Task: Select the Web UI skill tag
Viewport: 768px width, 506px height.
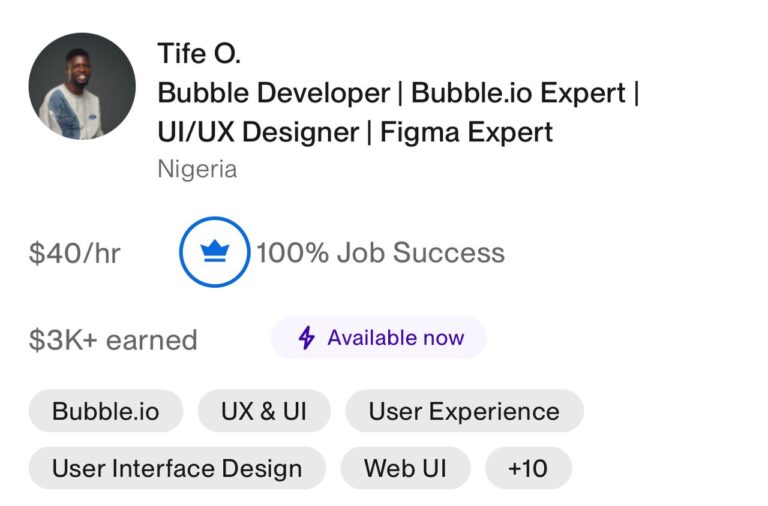Action: (406, 468)
